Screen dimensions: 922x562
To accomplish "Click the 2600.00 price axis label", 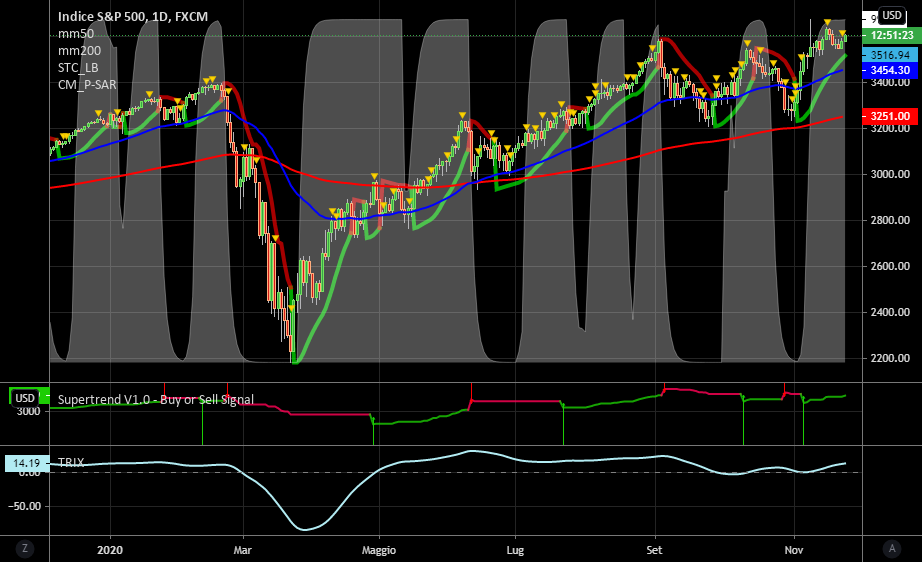I will [x=890, y=266].
